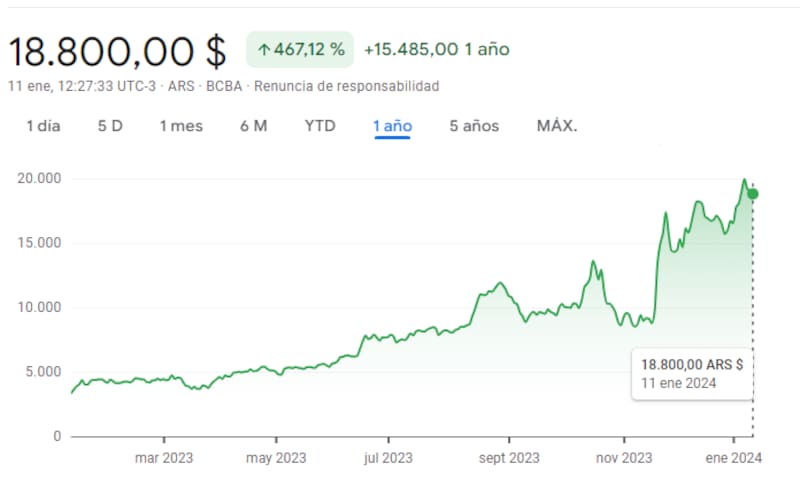
Task: Click the 467,12 % change badge
Action: tap(299, 49)
